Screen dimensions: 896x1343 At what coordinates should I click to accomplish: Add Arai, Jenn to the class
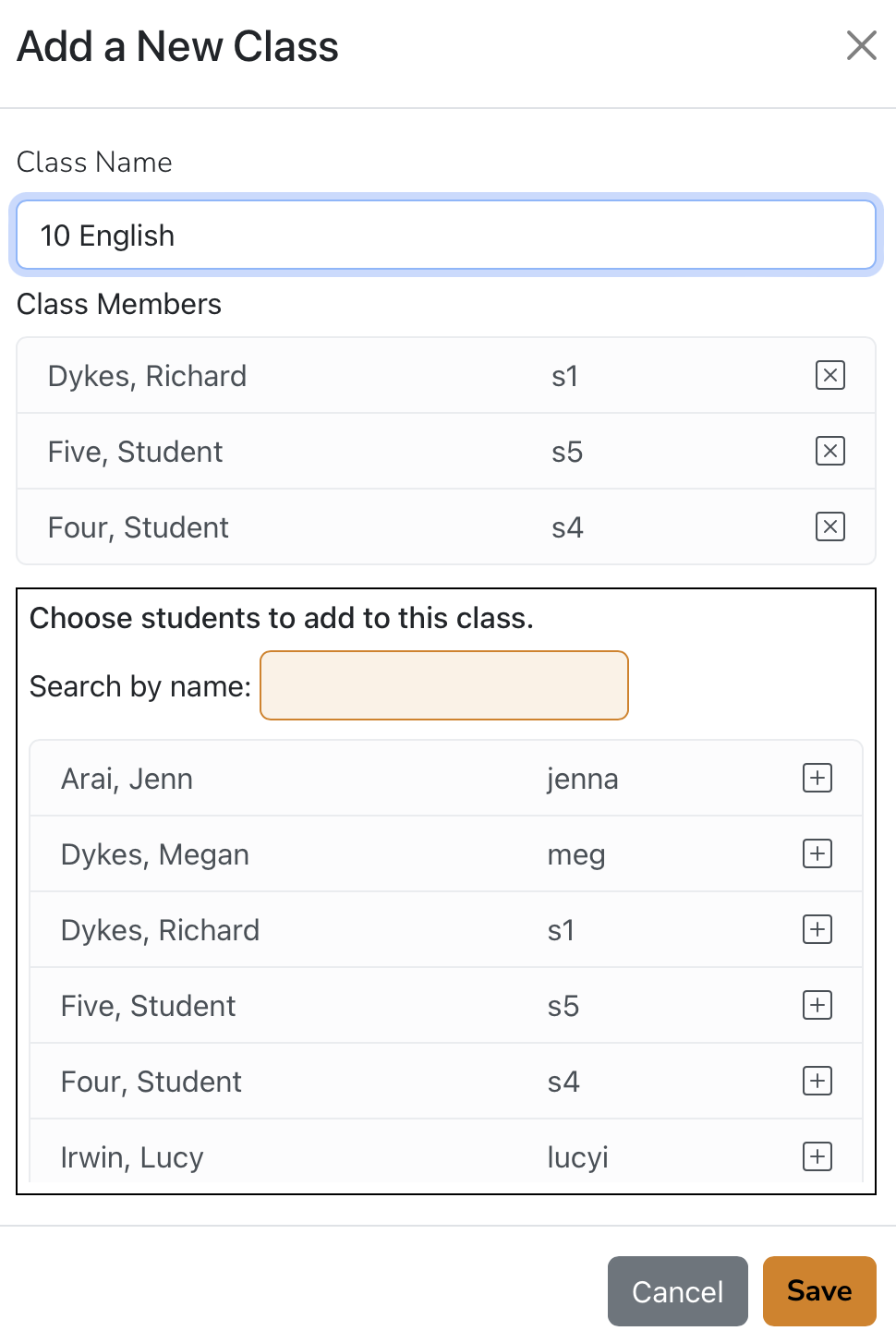(817, 779)
